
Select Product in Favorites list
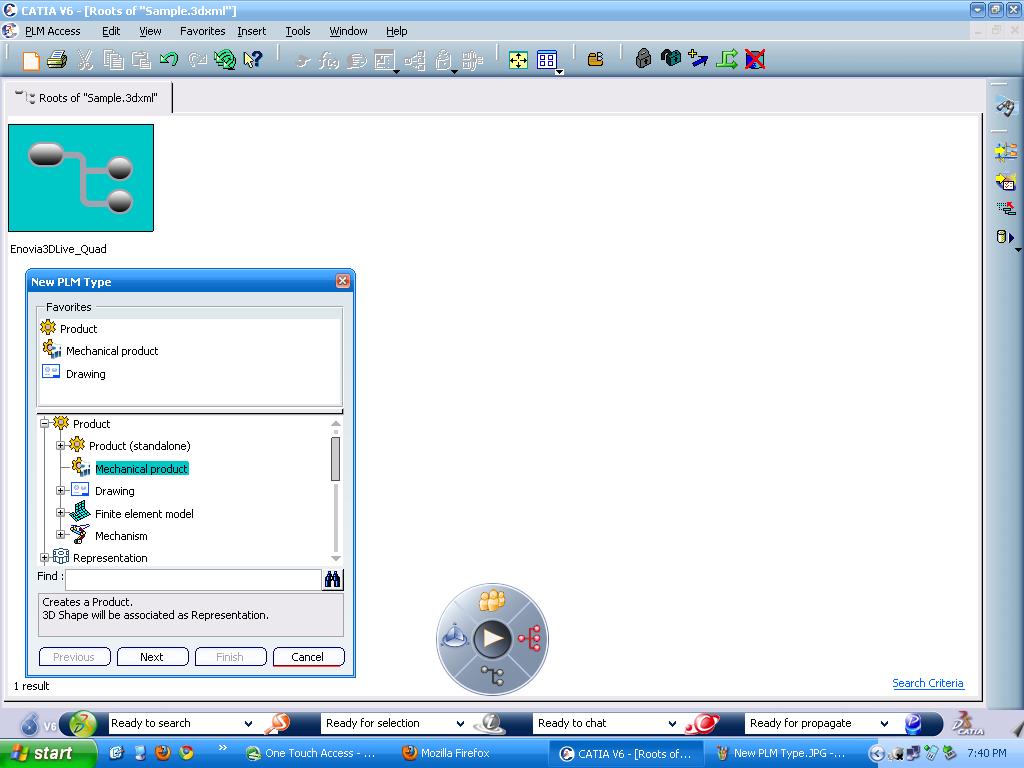78,328
